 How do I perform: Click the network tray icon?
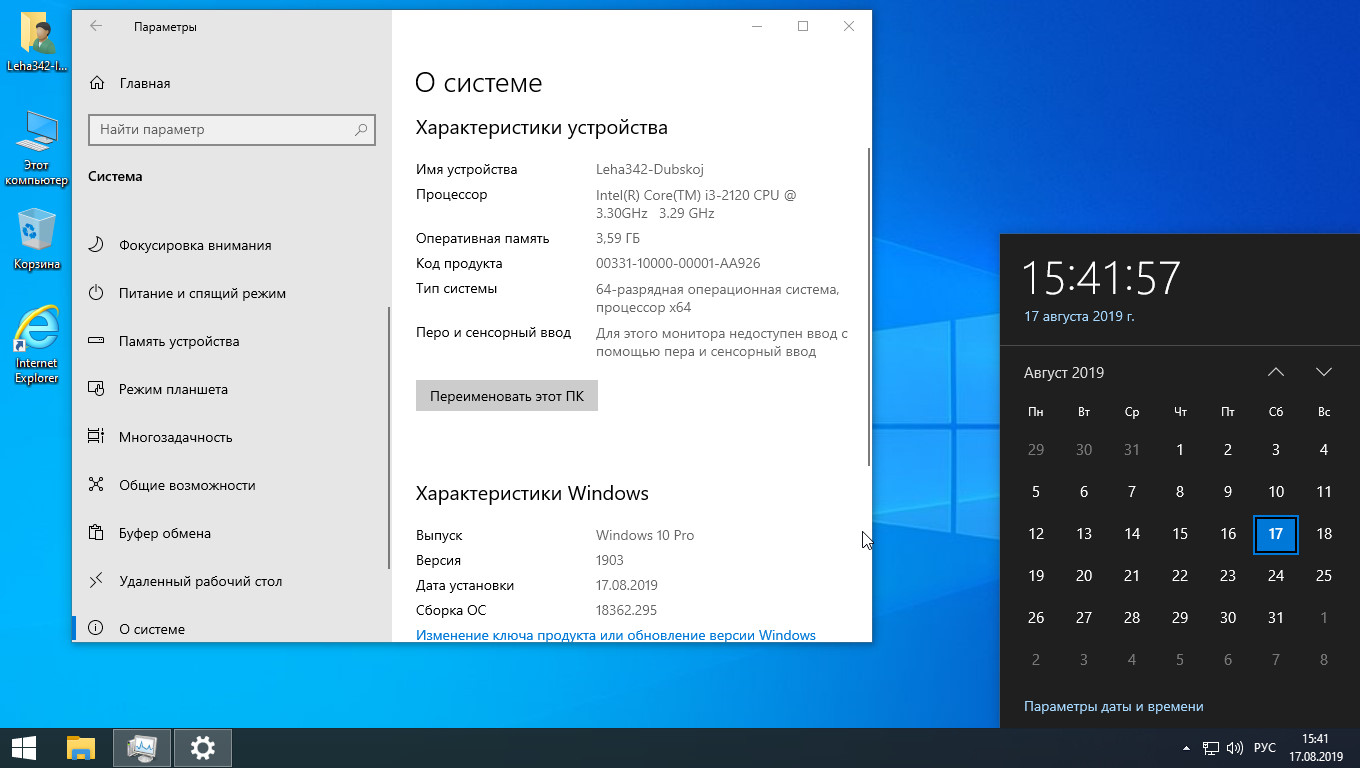1211,748
